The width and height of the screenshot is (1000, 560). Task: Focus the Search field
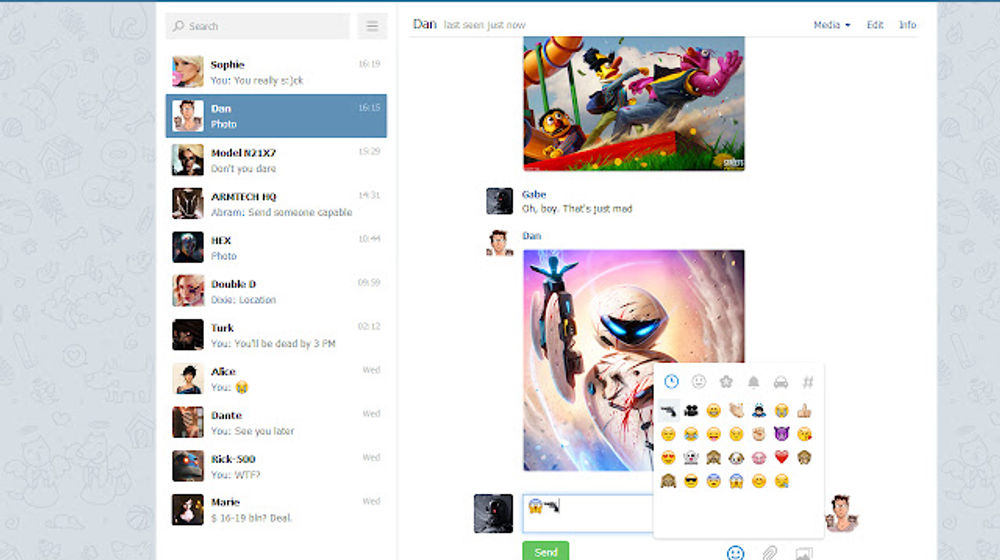pos(258,26)
